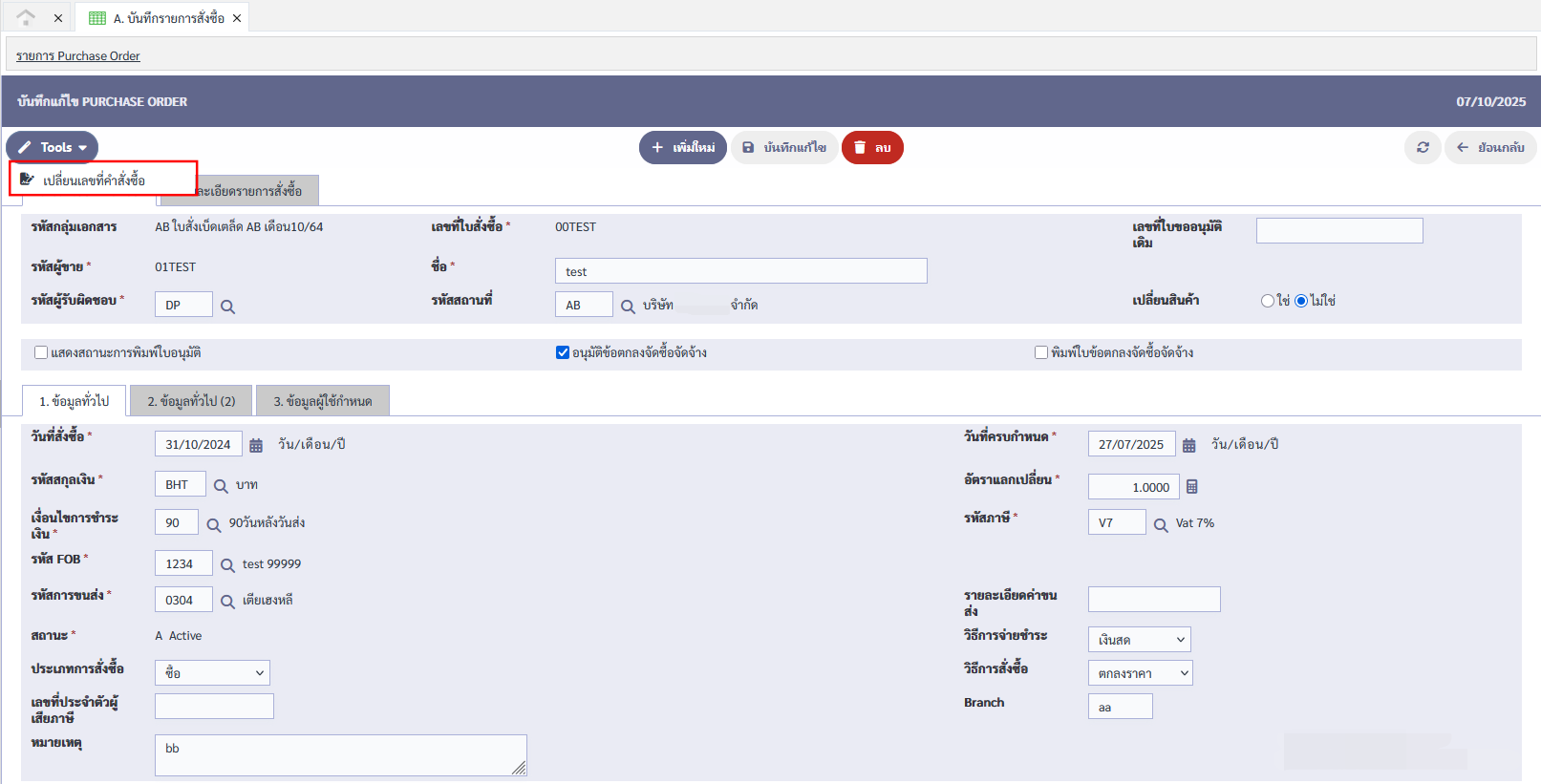Screen dimensions: 1541x784
Task: Open the ประเภทการสั่งซื้อ dropdown
Action: click(212, 673)
